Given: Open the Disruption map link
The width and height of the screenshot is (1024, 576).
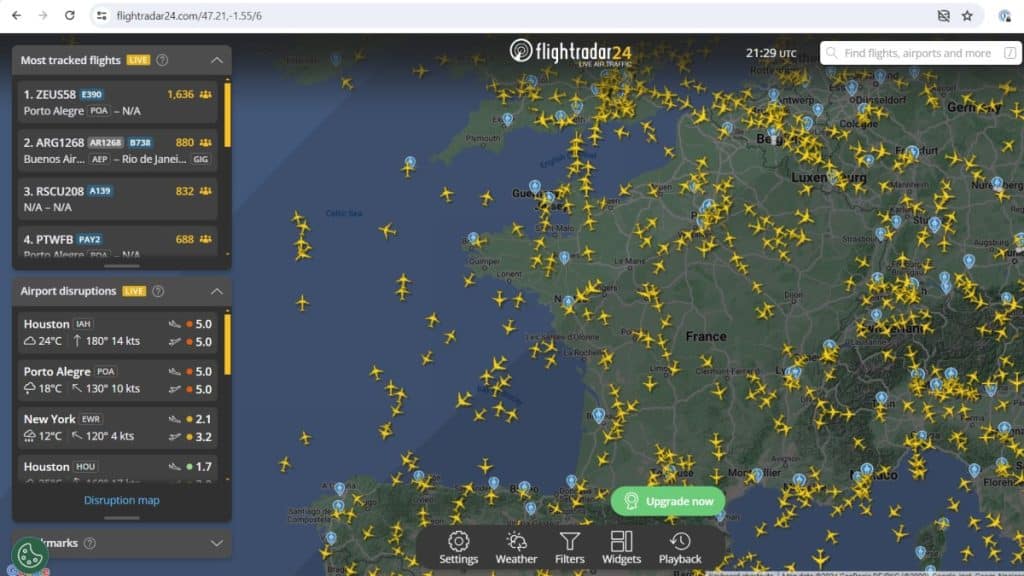Looking at the screenshot, I should 121,500.
